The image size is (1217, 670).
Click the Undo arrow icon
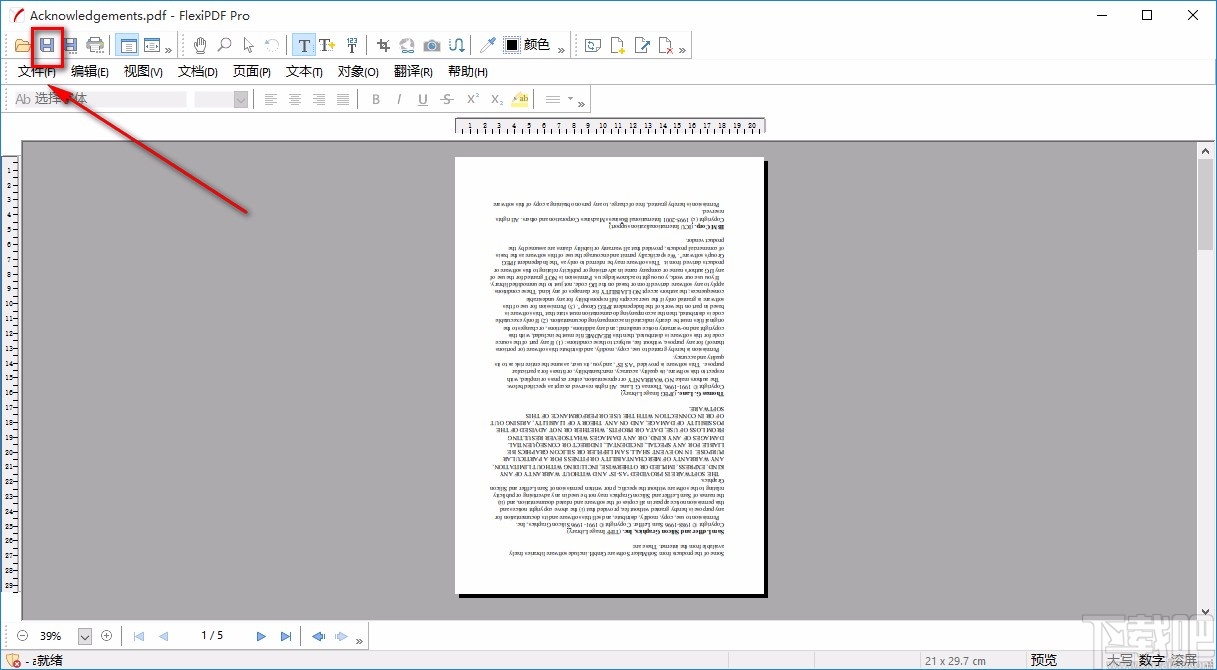point(272,45)
